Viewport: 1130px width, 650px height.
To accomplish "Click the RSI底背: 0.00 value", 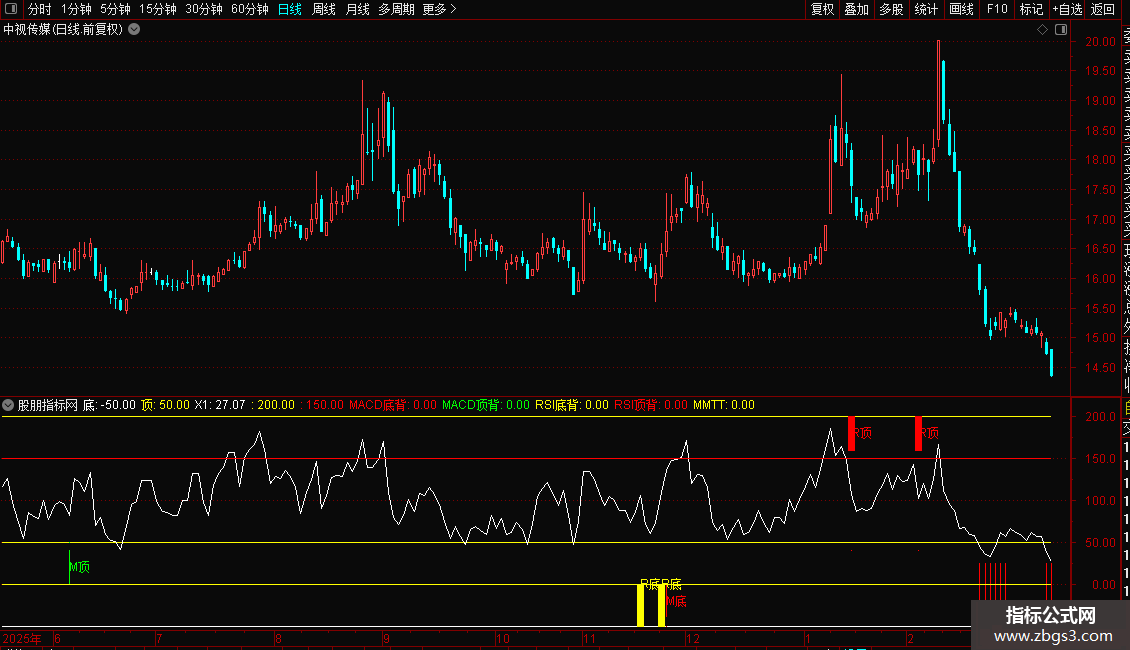I will tap(571, 405).
